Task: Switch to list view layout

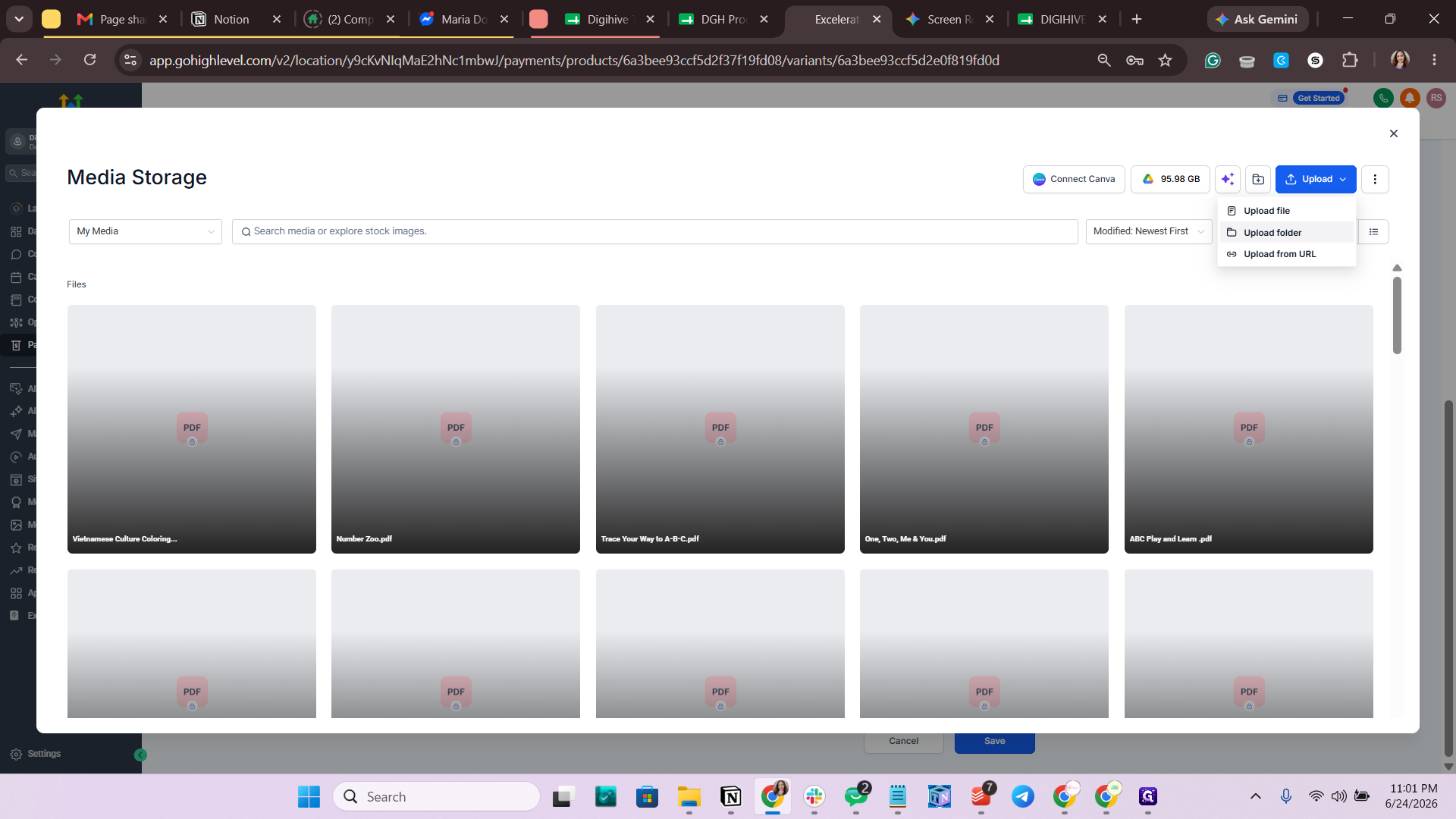Action: pos(1373,232)
